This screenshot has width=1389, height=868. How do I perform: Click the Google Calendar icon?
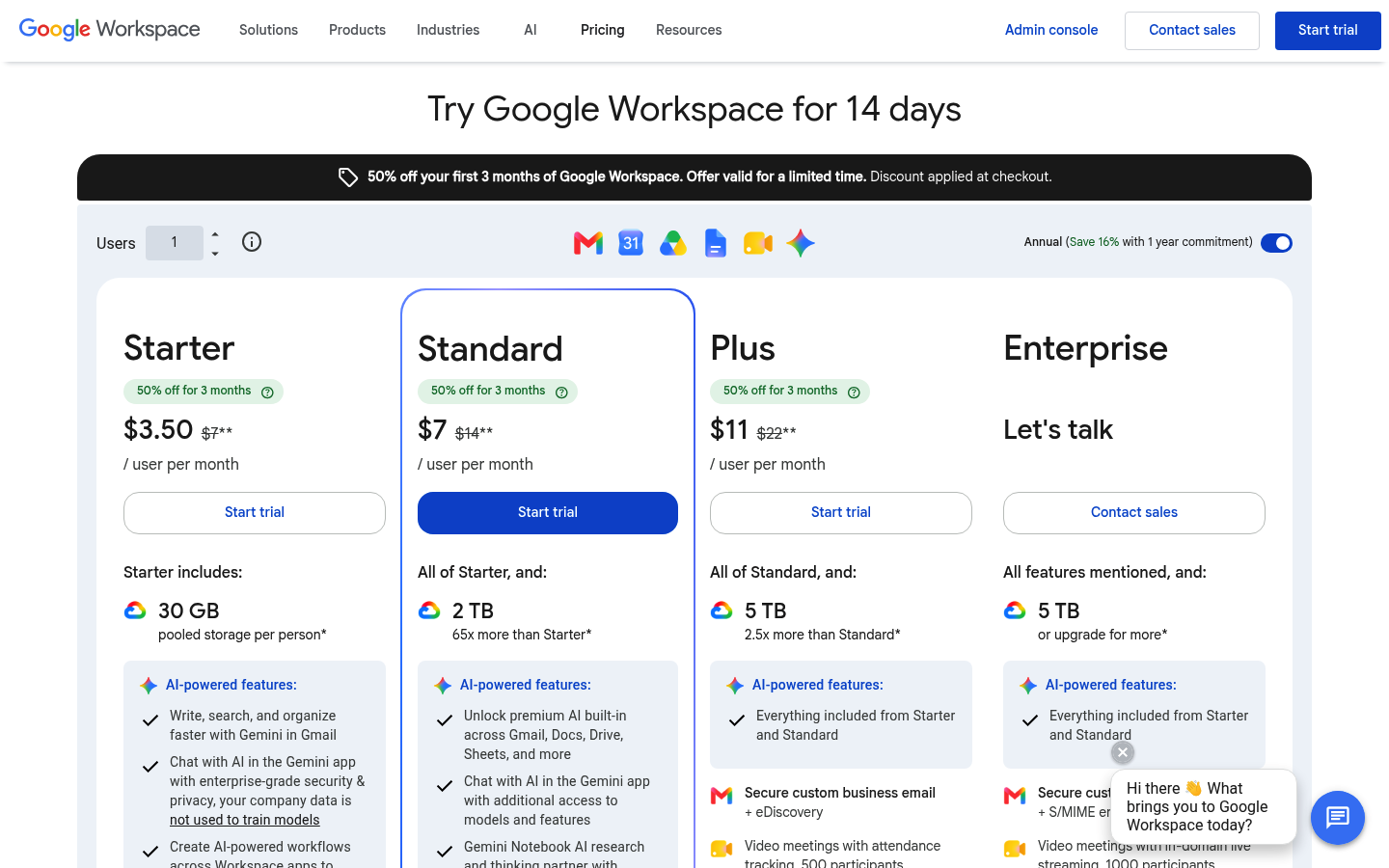click(631, 243)
